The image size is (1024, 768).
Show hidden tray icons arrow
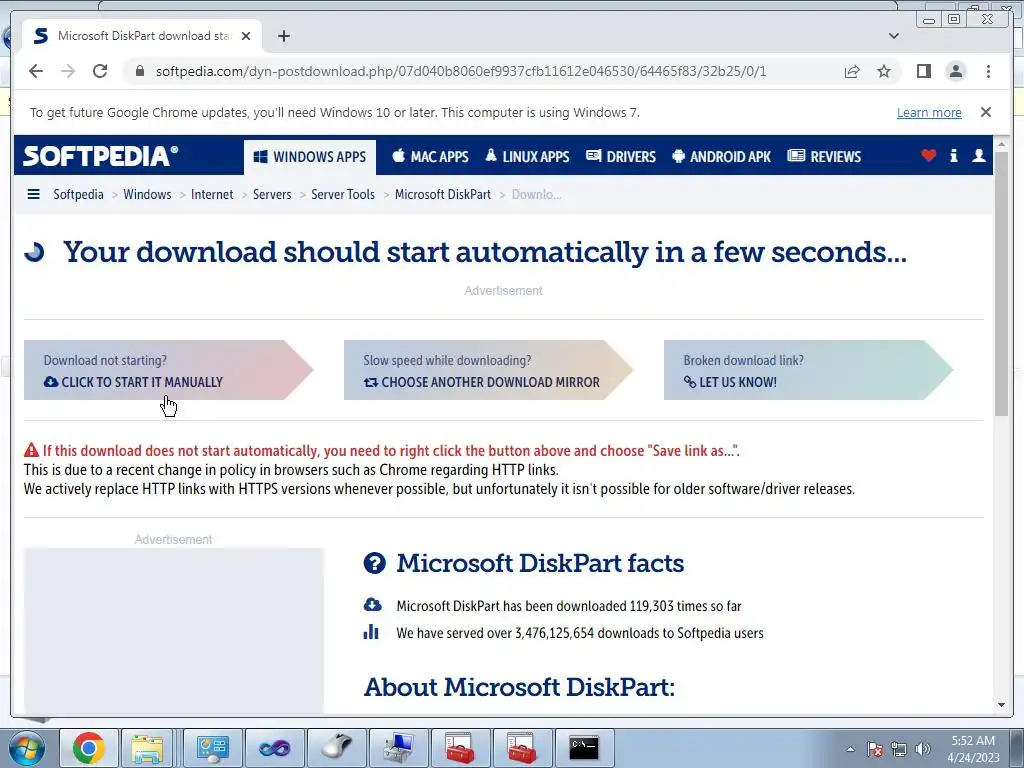[850, 749]
